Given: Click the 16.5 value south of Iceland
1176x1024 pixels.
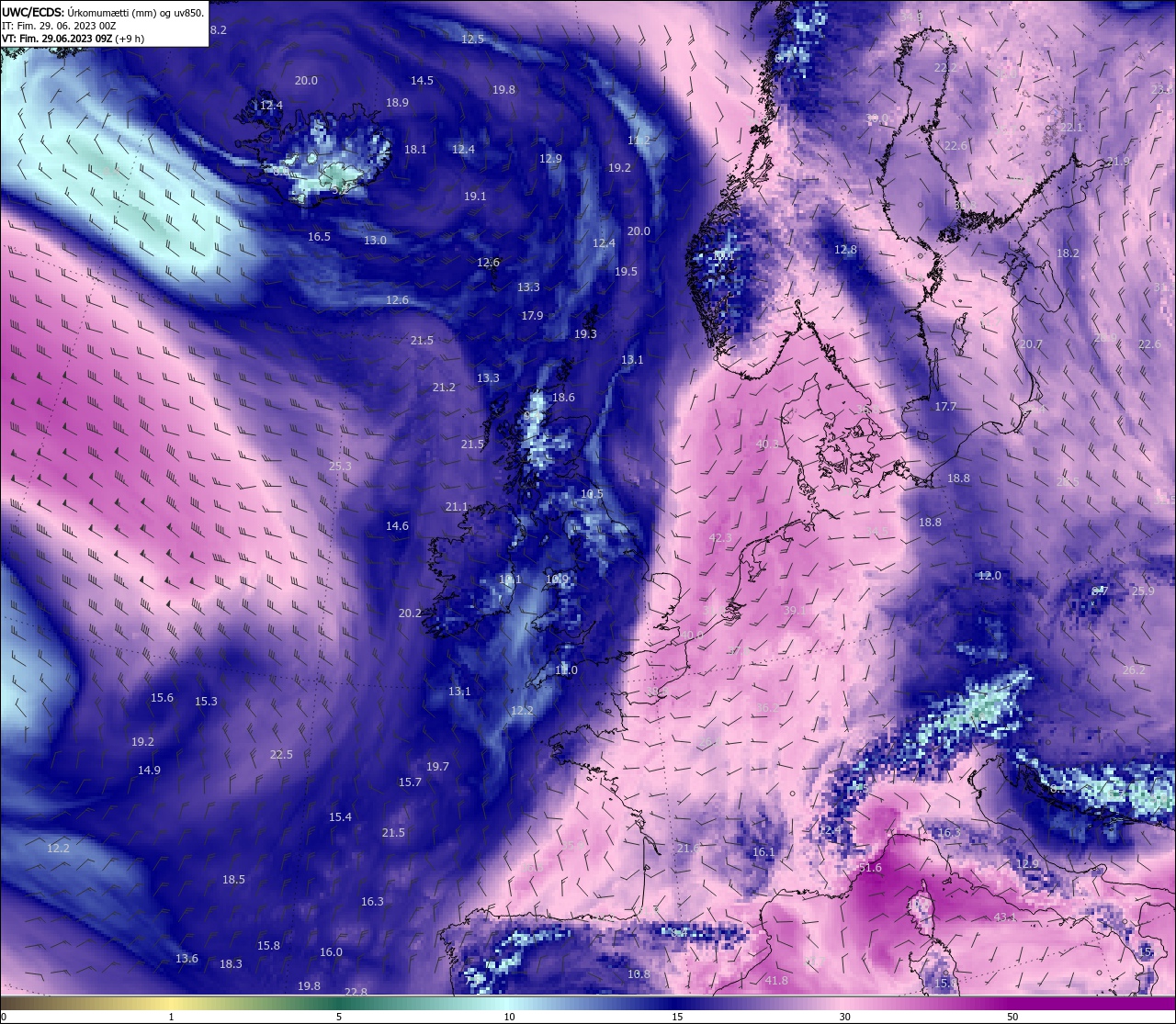Looking at the screenshot, I should 319,237.
